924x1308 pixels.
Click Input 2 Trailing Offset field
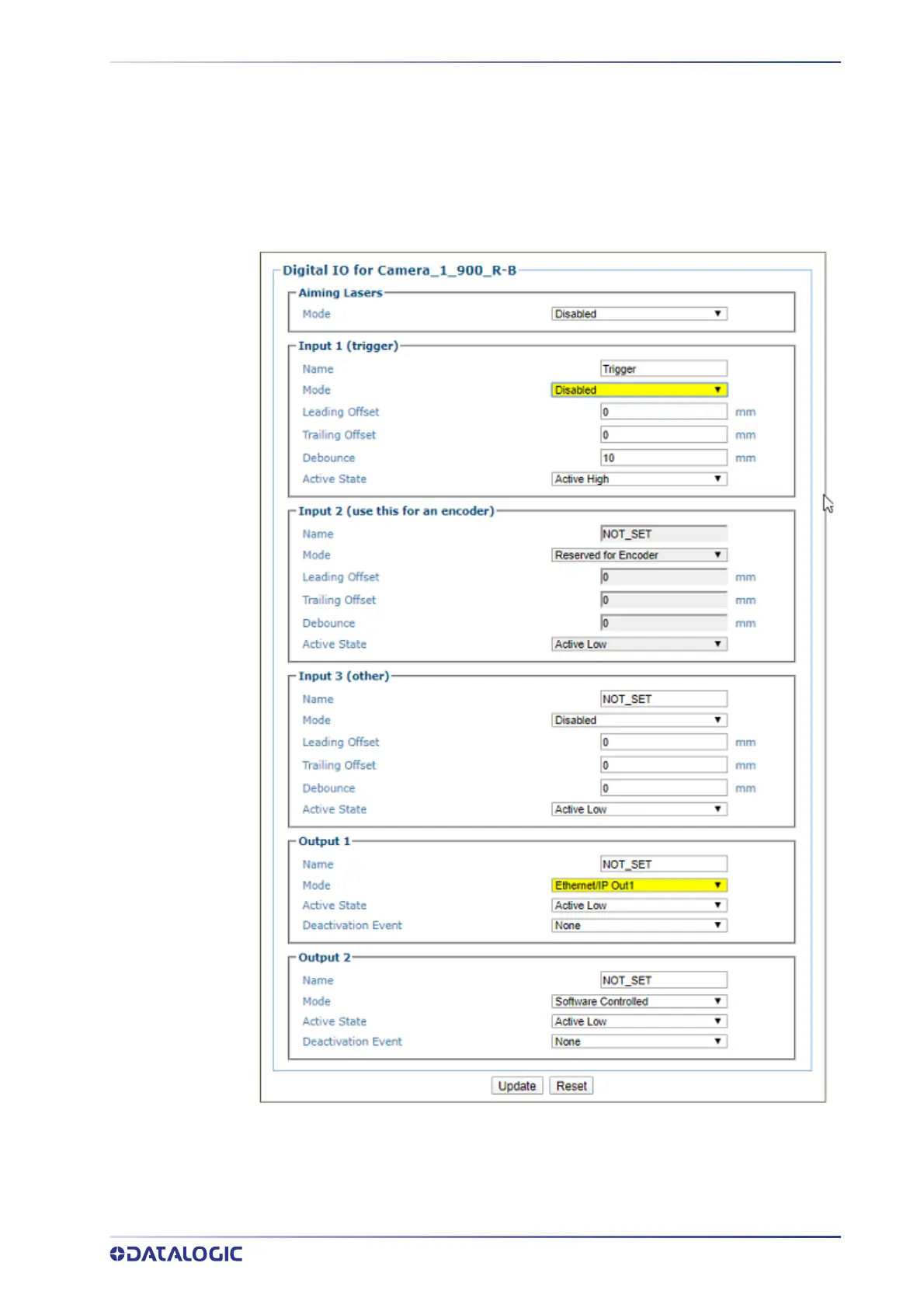664,600
